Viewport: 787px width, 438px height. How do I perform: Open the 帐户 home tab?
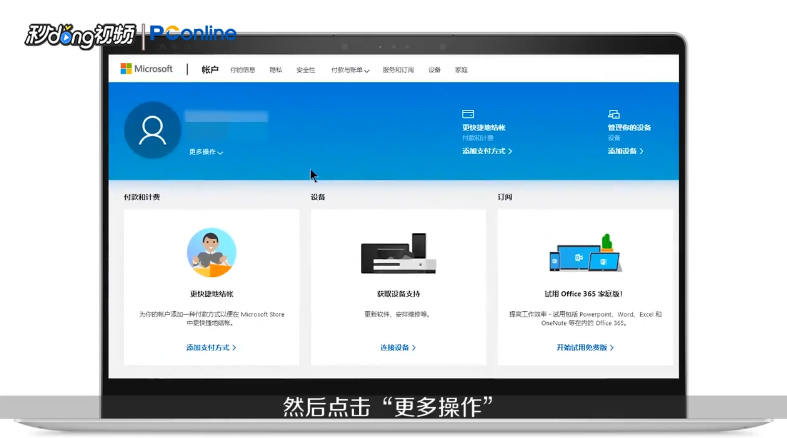click(x=210, y=70)
